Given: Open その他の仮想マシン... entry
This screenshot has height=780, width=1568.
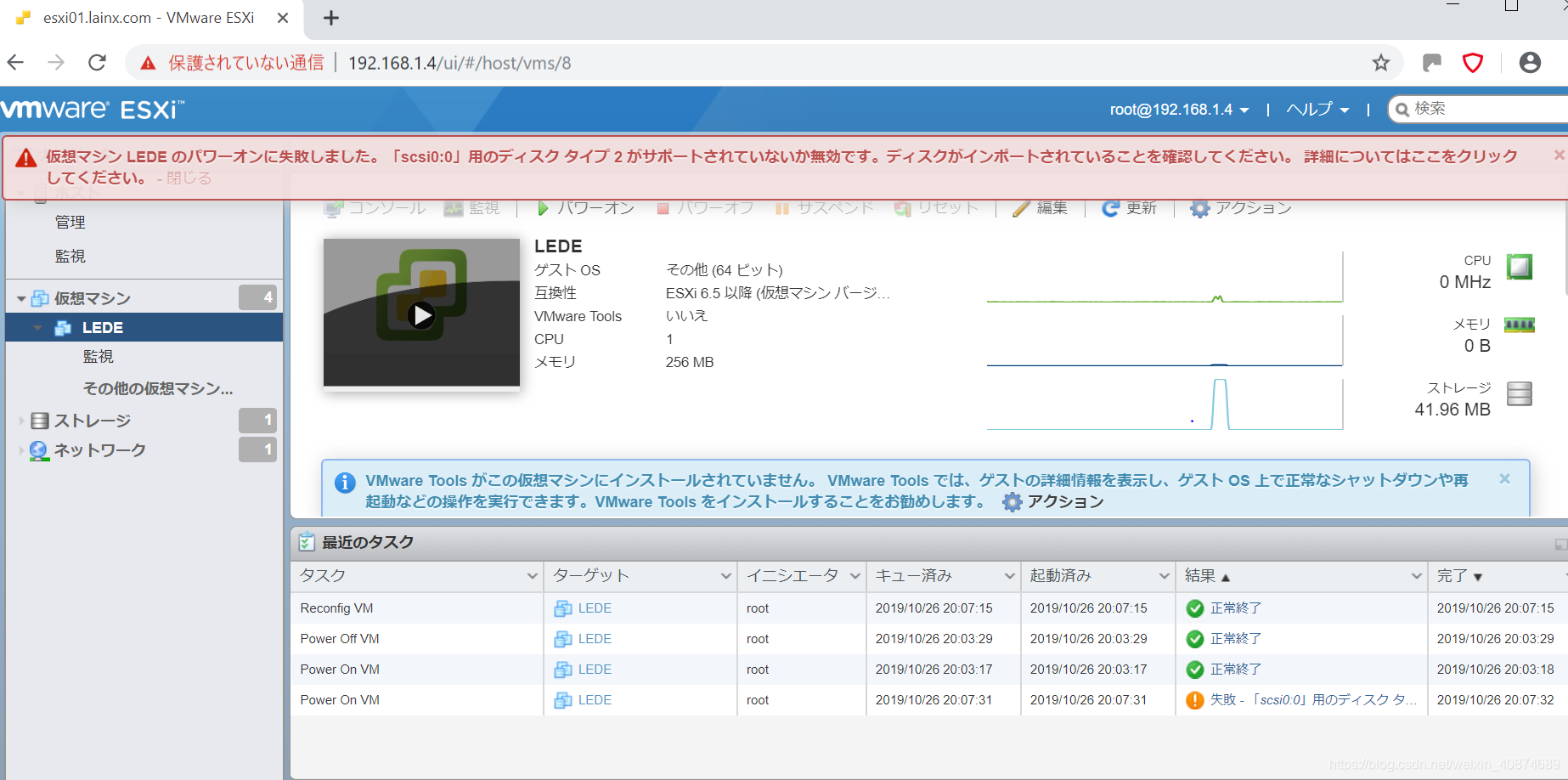Looking at the screenshot, I should (x=158, y=388).
